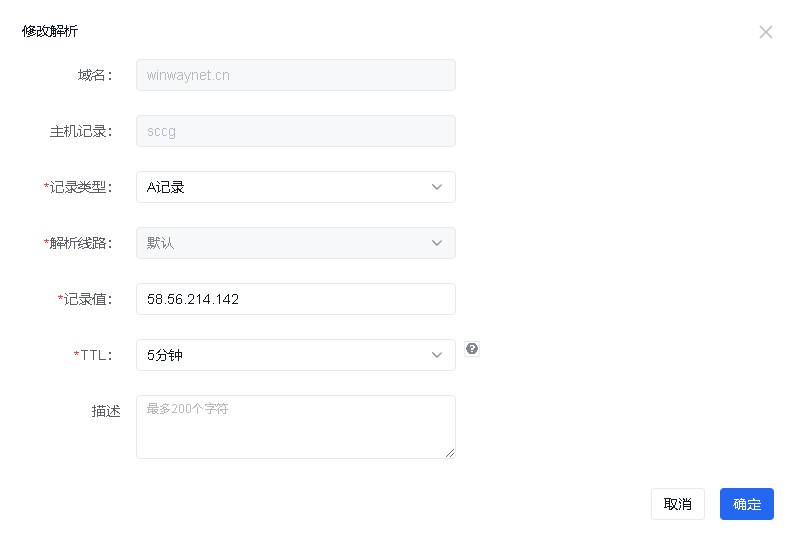The height and width of the screenshot is (543, 796).
Task: Focus the 记录值 field showing 58.56.214.142
Action: [296, 299]
